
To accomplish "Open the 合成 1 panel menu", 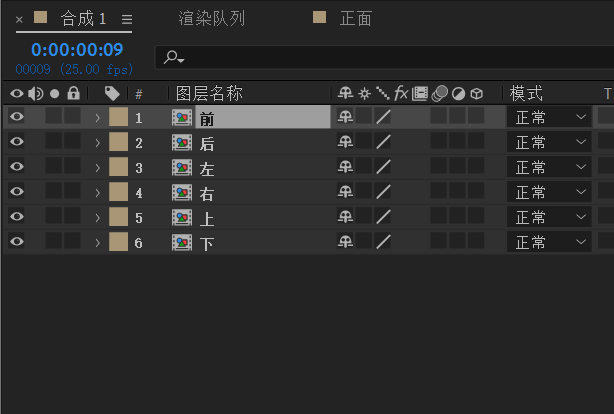I will 127,19.
